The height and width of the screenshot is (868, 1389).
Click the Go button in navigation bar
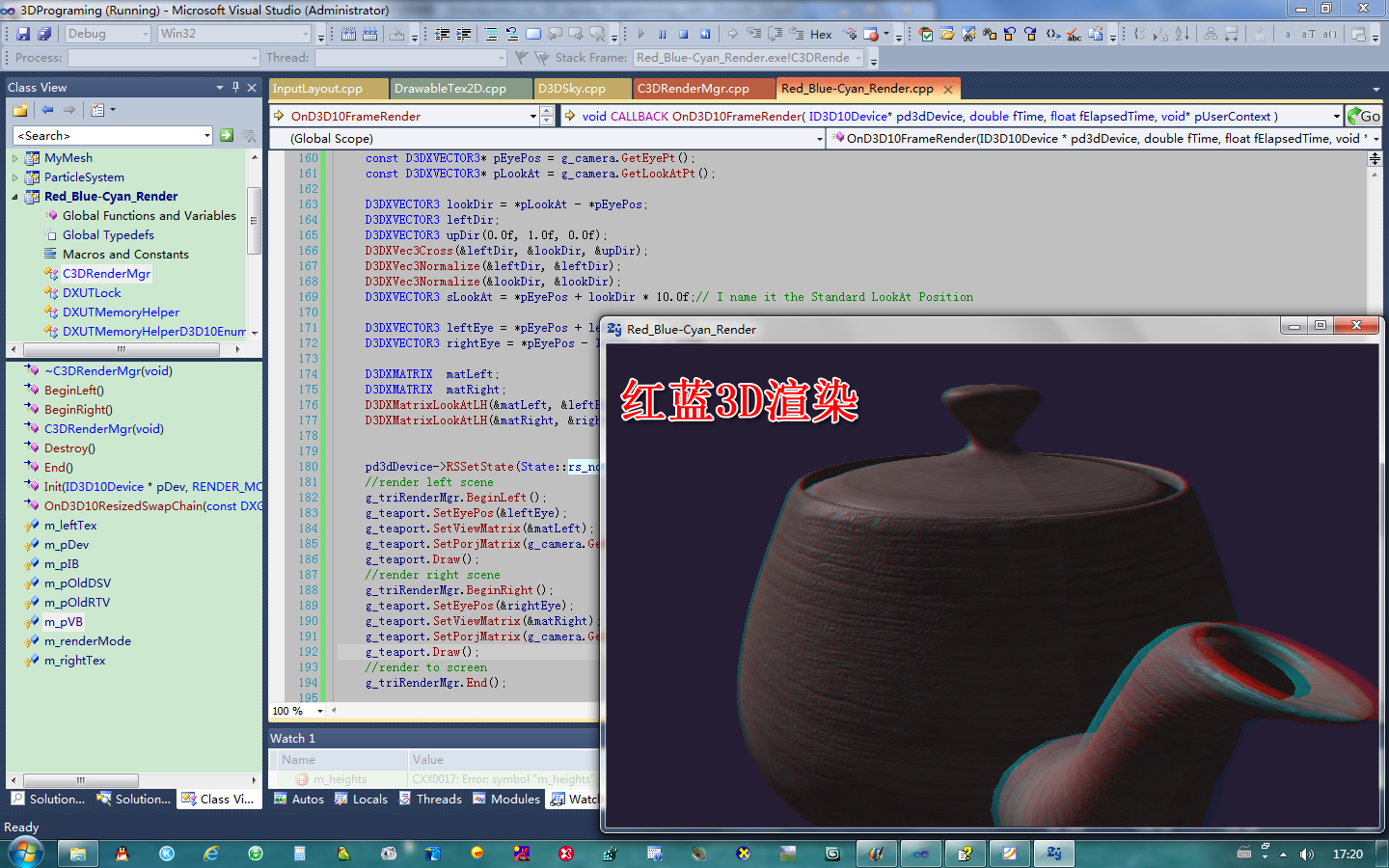[x=1364, y=116]
